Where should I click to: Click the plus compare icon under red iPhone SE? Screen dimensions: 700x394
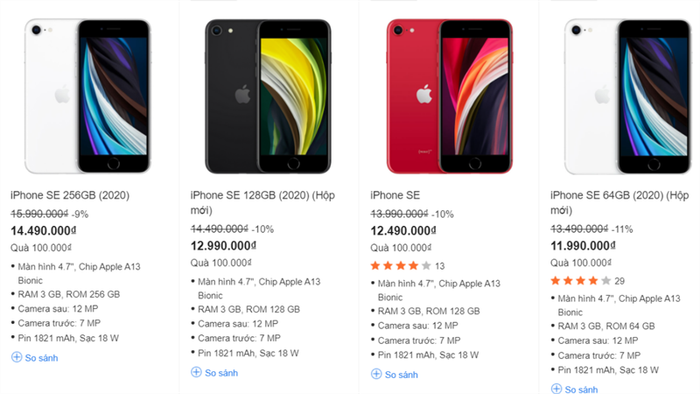(376, 374)
